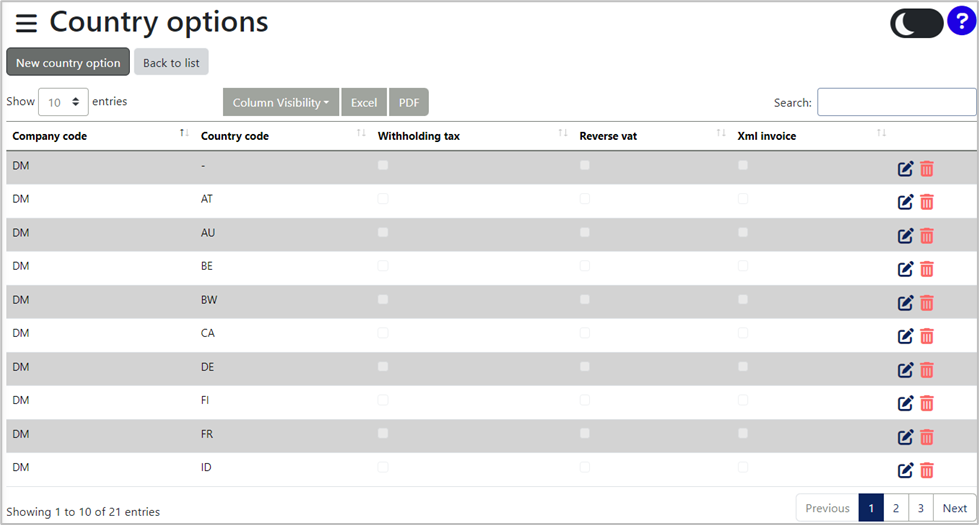
Task: Edit the ID country option row
Action: [x=905, y=471]
